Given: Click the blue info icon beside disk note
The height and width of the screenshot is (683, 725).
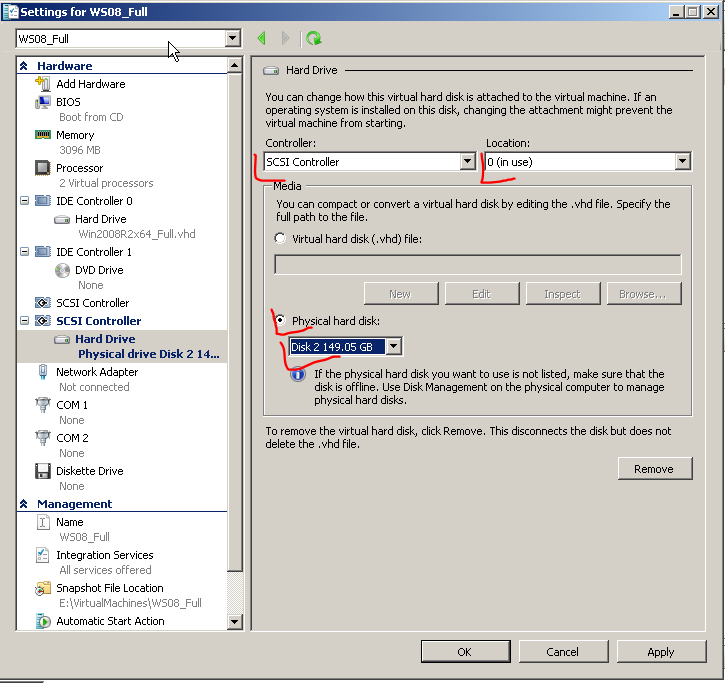Looking at the screenshot, I should (x=298, y=374).
